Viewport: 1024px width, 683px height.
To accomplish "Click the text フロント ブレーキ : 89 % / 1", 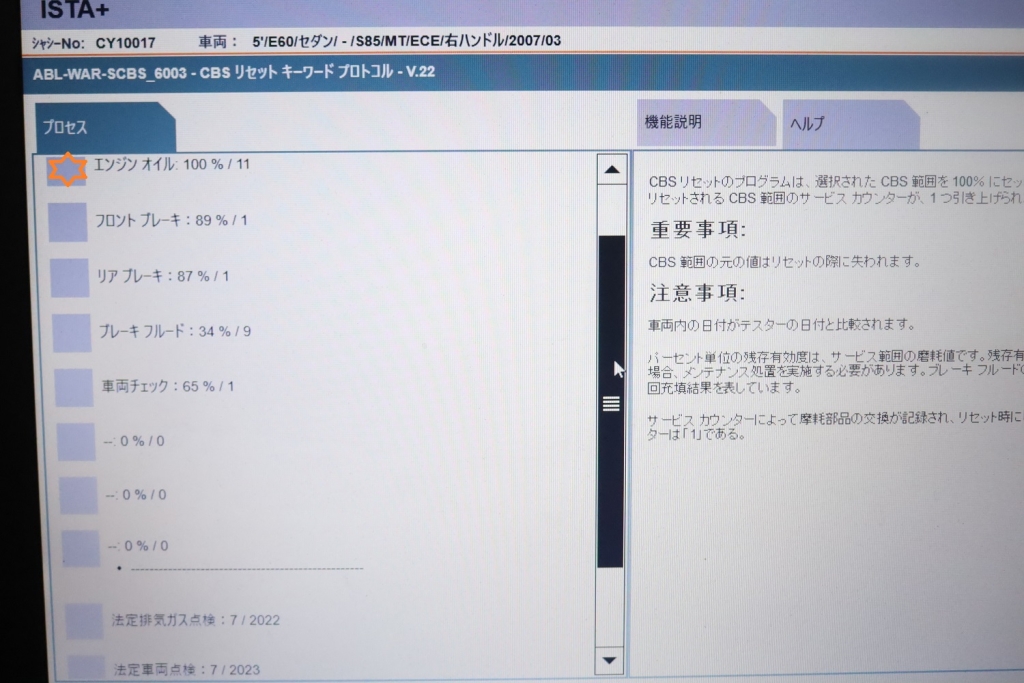I will pos(171,221).
